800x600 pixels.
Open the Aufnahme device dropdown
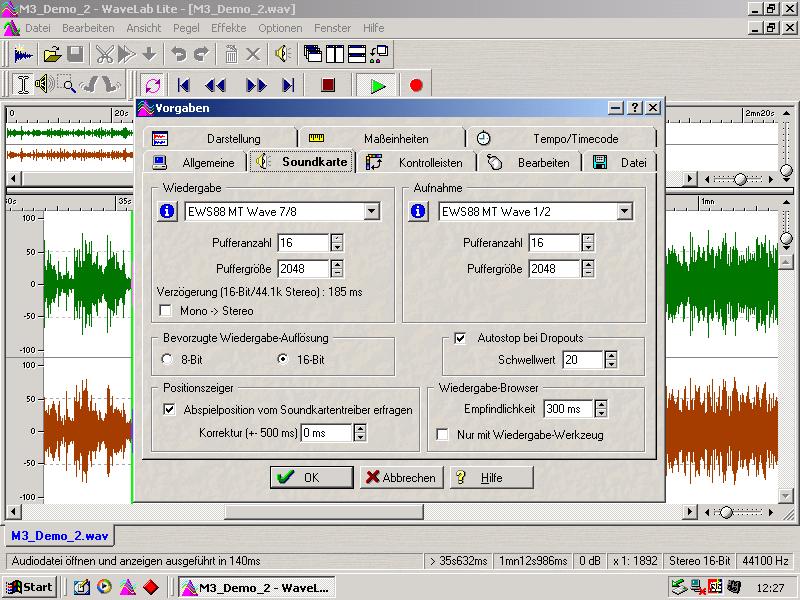point(624,211)
